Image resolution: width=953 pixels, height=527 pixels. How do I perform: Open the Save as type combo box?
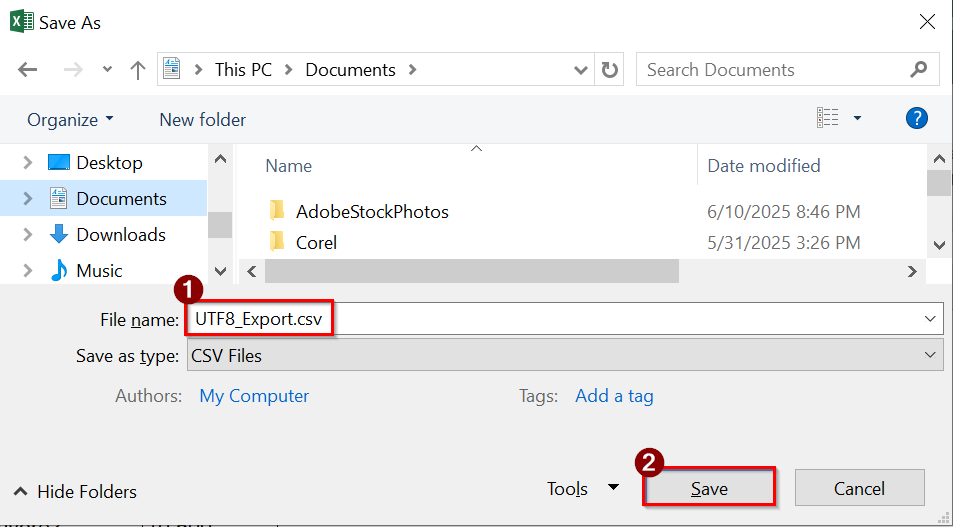[x=563, y=355]
